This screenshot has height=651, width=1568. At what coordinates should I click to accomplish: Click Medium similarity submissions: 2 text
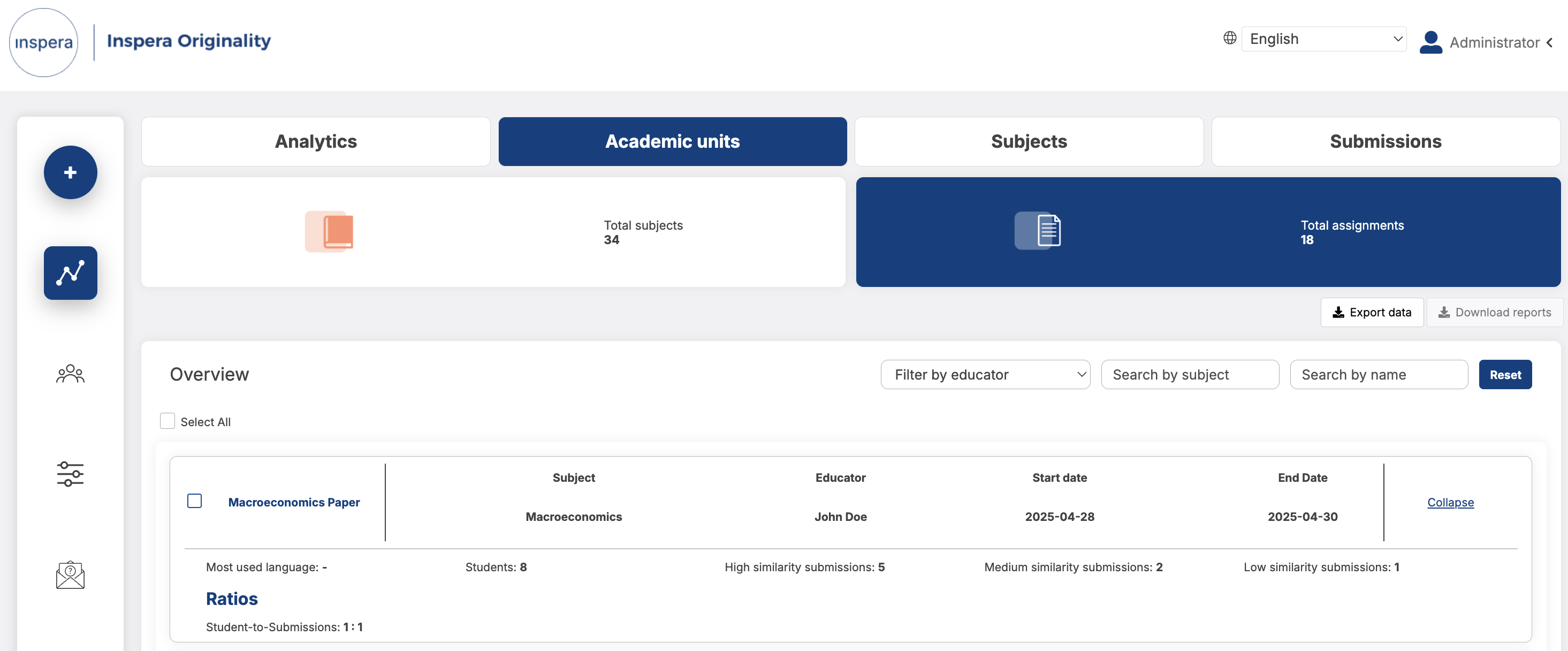tap(1073, 567)
